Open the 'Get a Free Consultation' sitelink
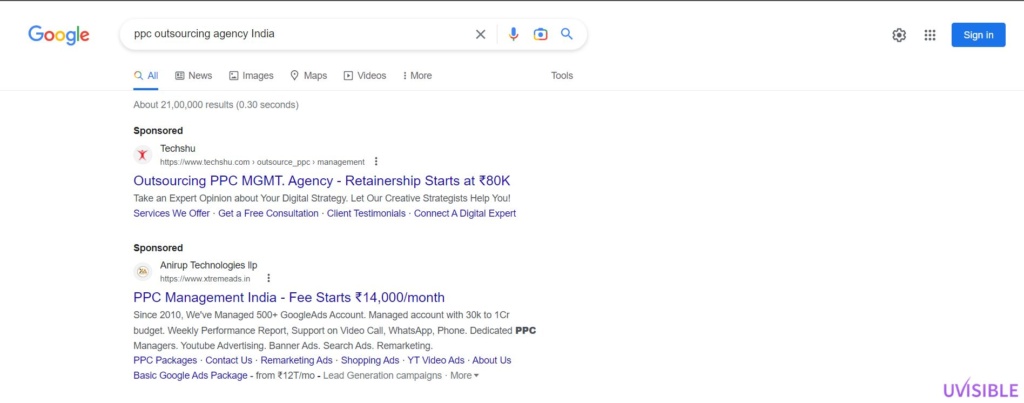Image resolution: width=1024 pixels, height=403 pixels. (x=268, y=214)
